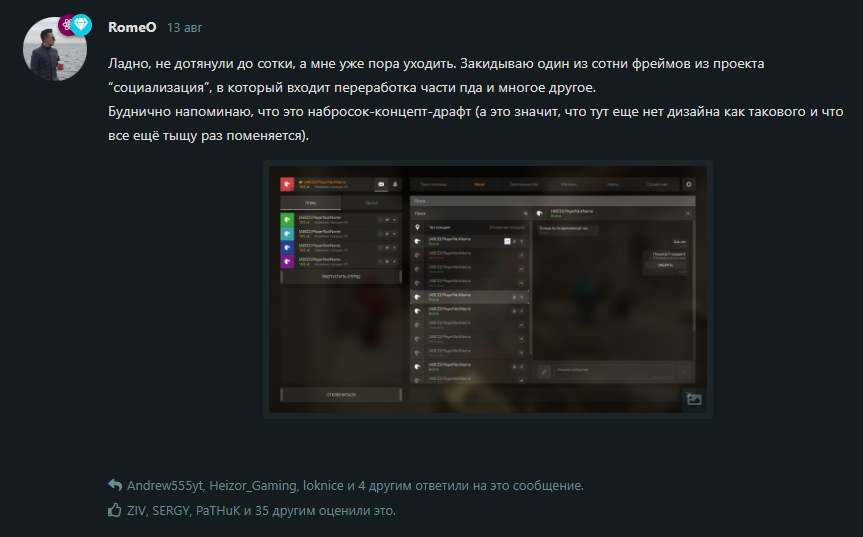863x537 pixels.
Task: Expand chevron on highlighted contact row
Action: pos(522,297)
